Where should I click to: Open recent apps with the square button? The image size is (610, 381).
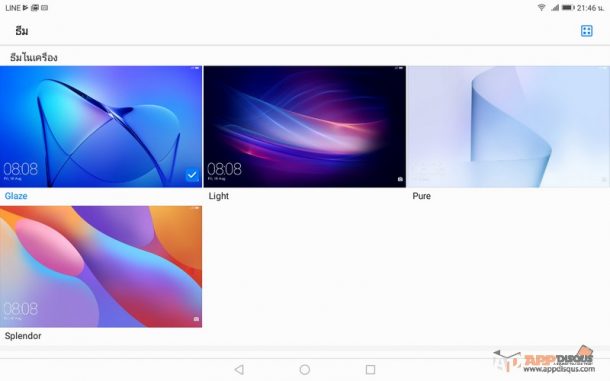pyautogui.click(x=370, y=369)
